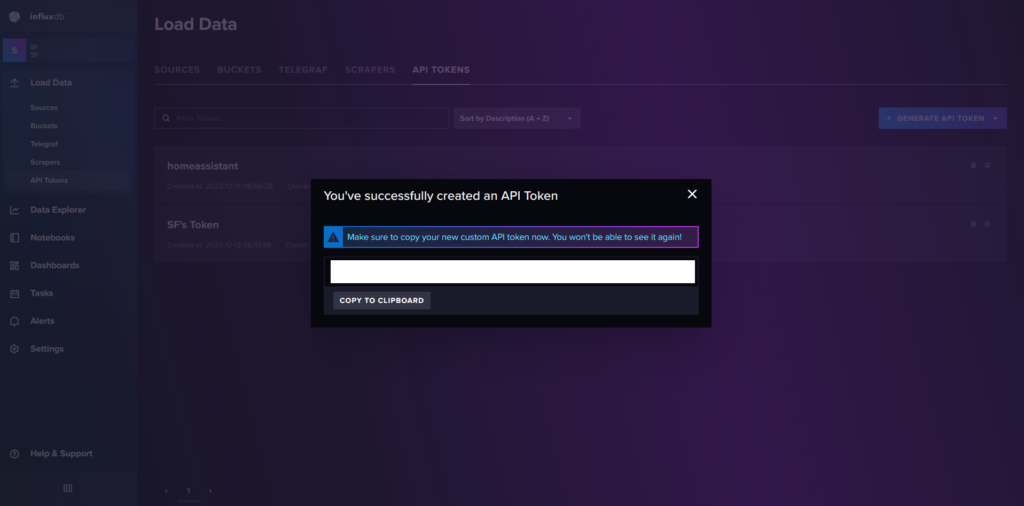Click the Dashboards grid icon
The height and width of the screenshot is (506, 1024).
(x=14, y=266)
